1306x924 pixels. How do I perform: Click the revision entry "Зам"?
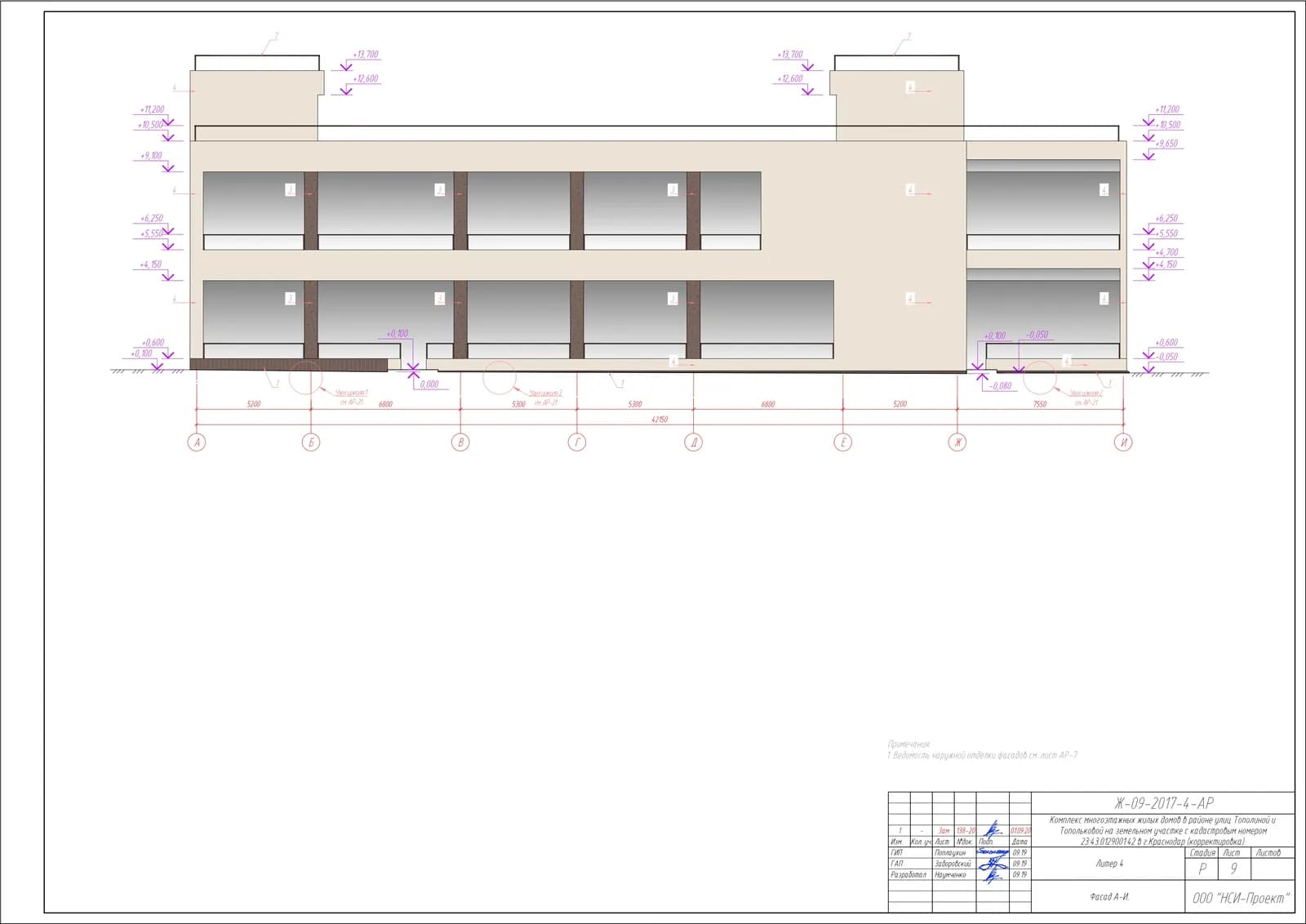click(944, 831)
